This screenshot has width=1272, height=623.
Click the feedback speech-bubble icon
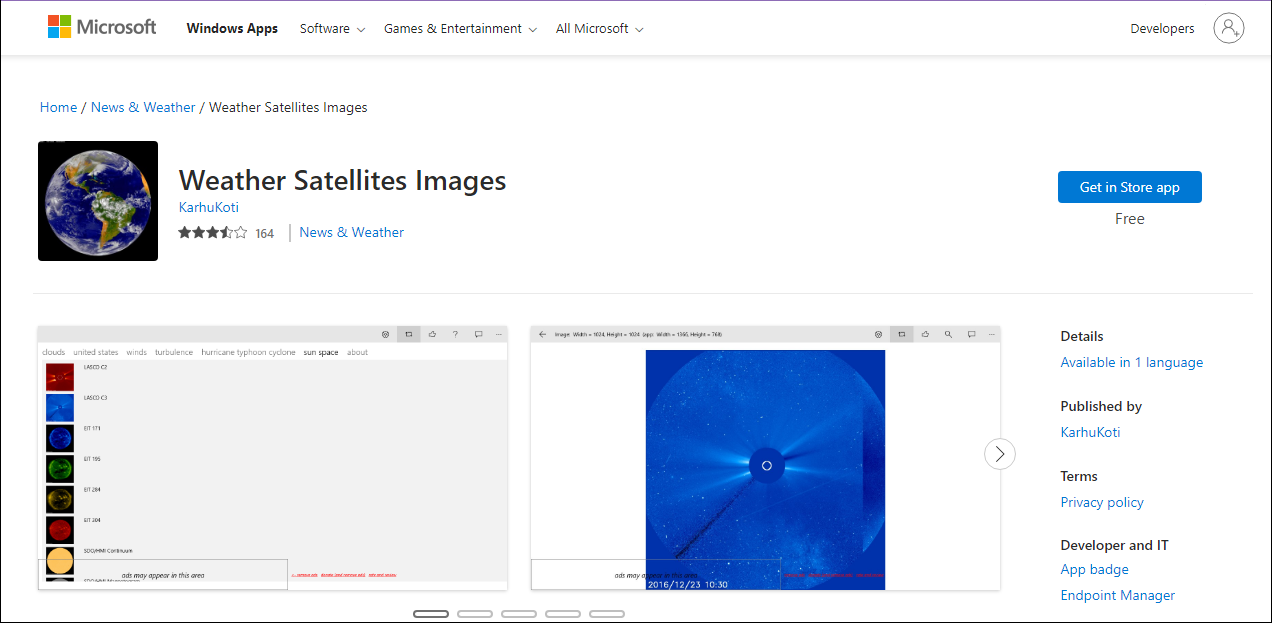tap(479, 334)
